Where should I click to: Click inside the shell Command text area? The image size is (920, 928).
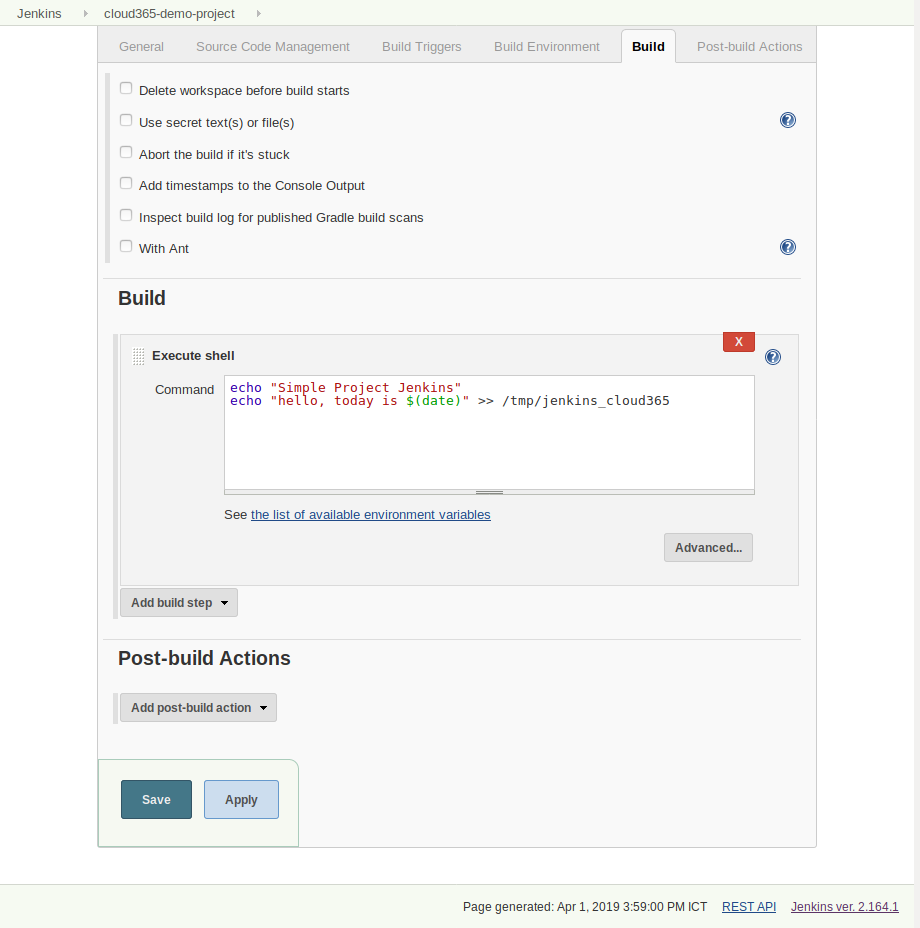pyautogui.click(x=489, y=433)
